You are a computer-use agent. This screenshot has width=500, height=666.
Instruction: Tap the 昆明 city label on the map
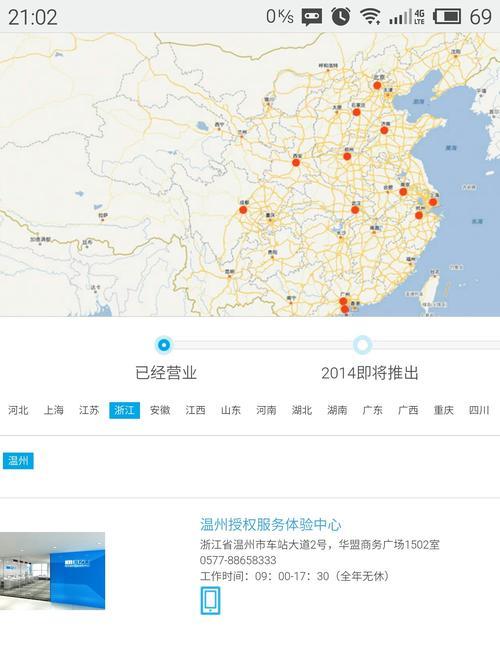229,271
